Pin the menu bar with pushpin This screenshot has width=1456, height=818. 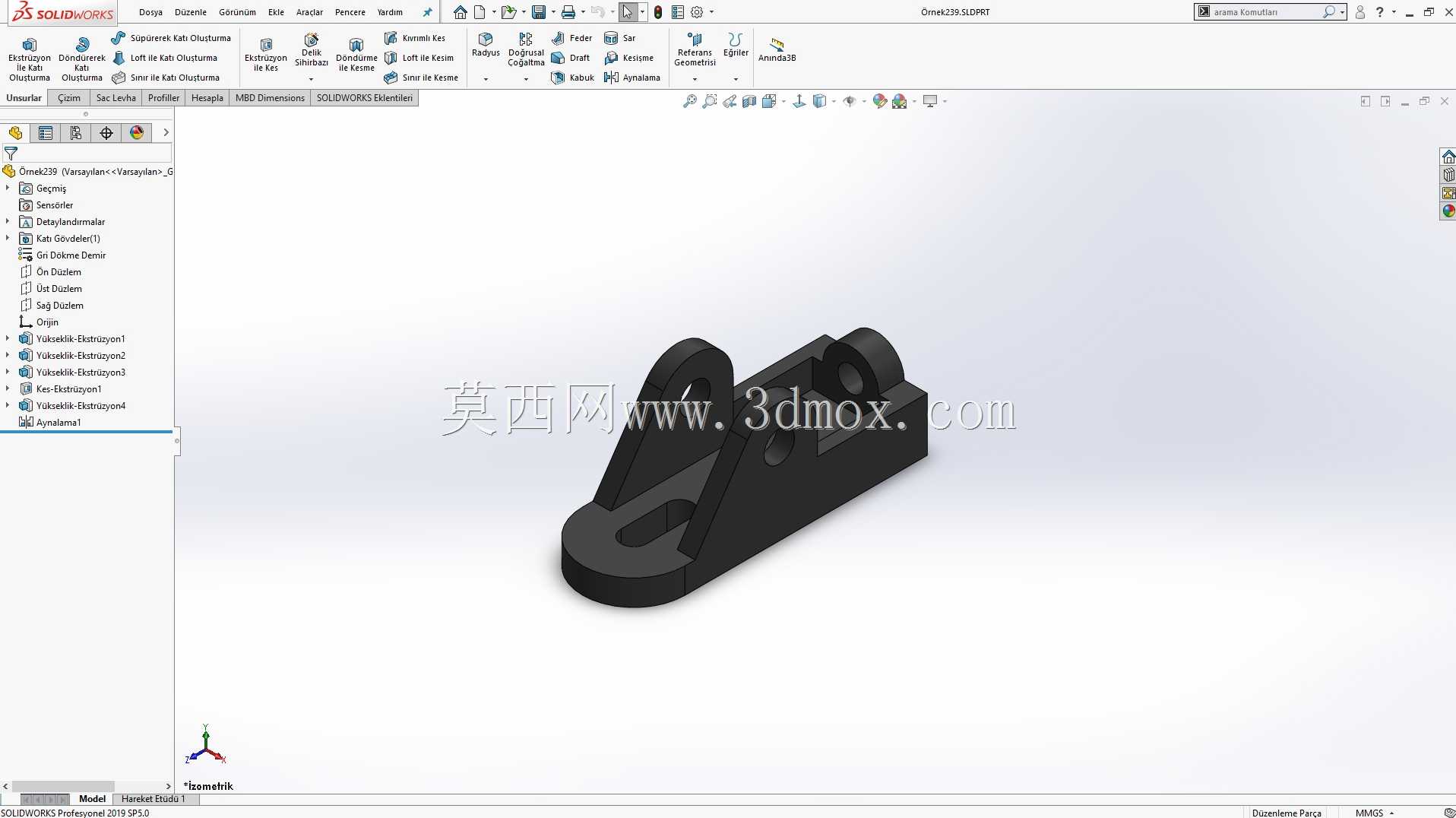tap(427, 12)
